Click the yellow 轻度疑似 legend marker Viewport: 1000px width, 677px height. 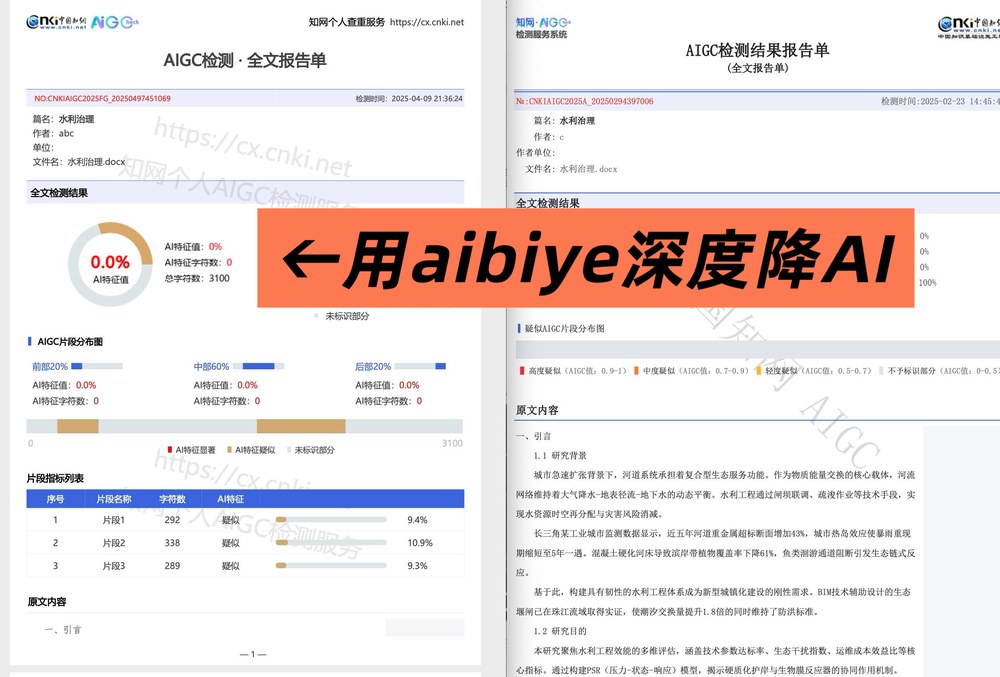tap(758, 370)
